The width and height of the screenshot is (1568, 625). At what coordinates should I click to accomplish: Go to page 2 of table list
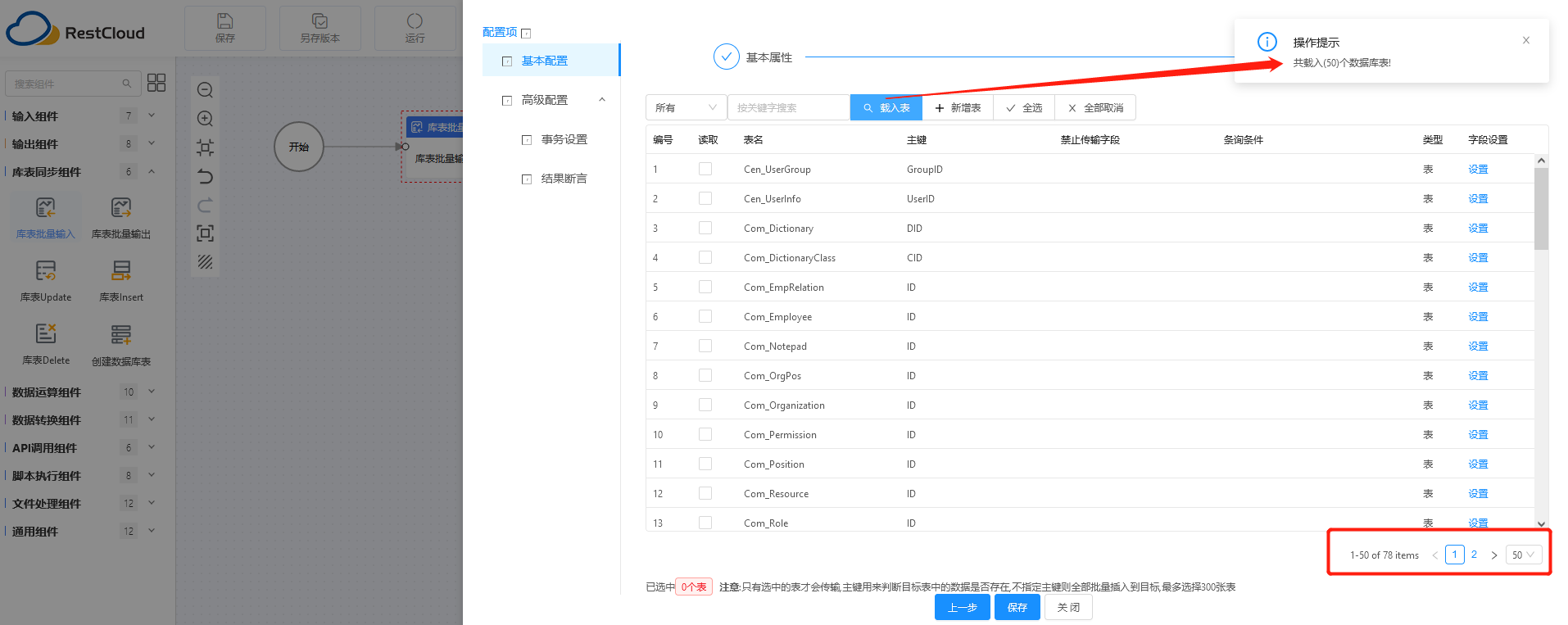coord(1474,555)
